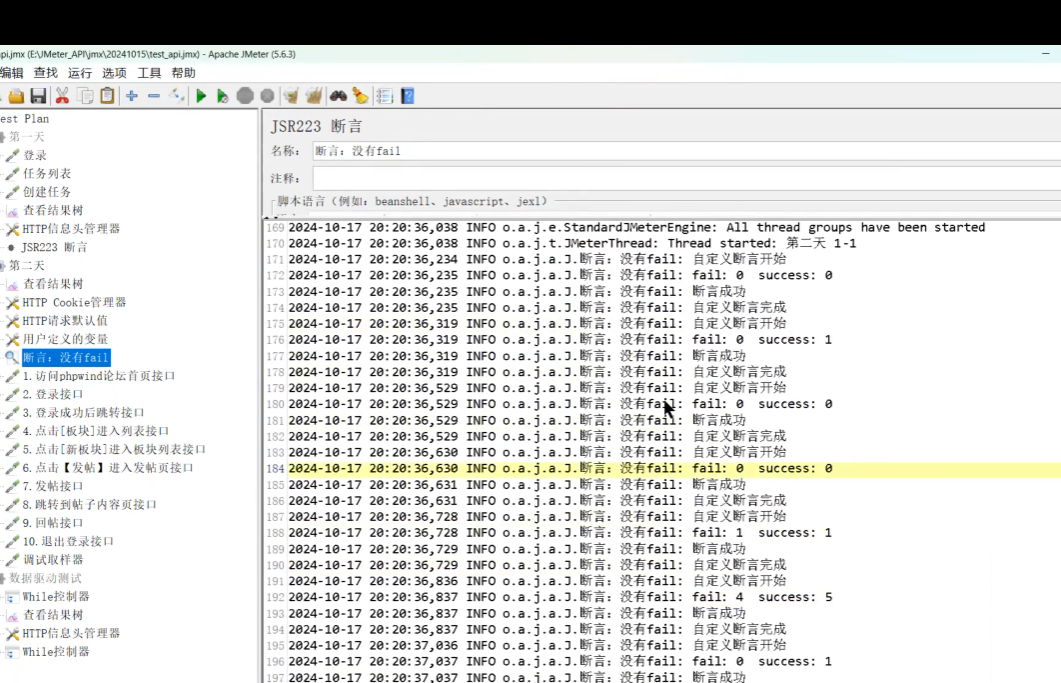Click the magnifier icon of 断言：没有fail tree node

coord(12,357)
